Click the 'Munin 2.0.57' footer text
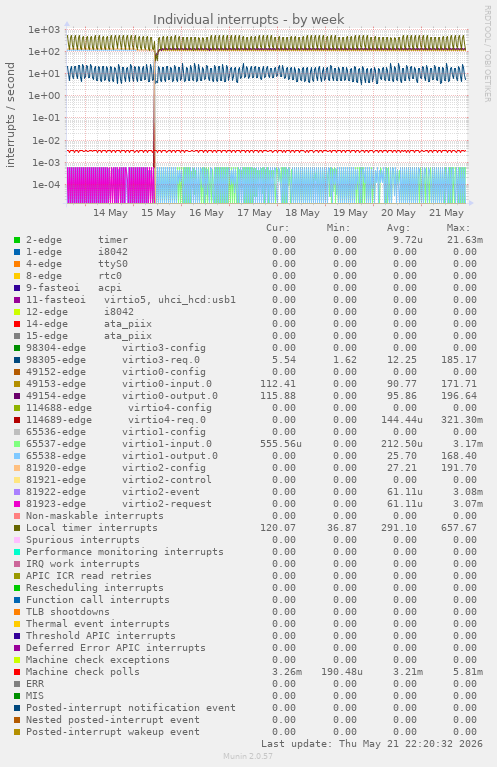 [248, 756]
